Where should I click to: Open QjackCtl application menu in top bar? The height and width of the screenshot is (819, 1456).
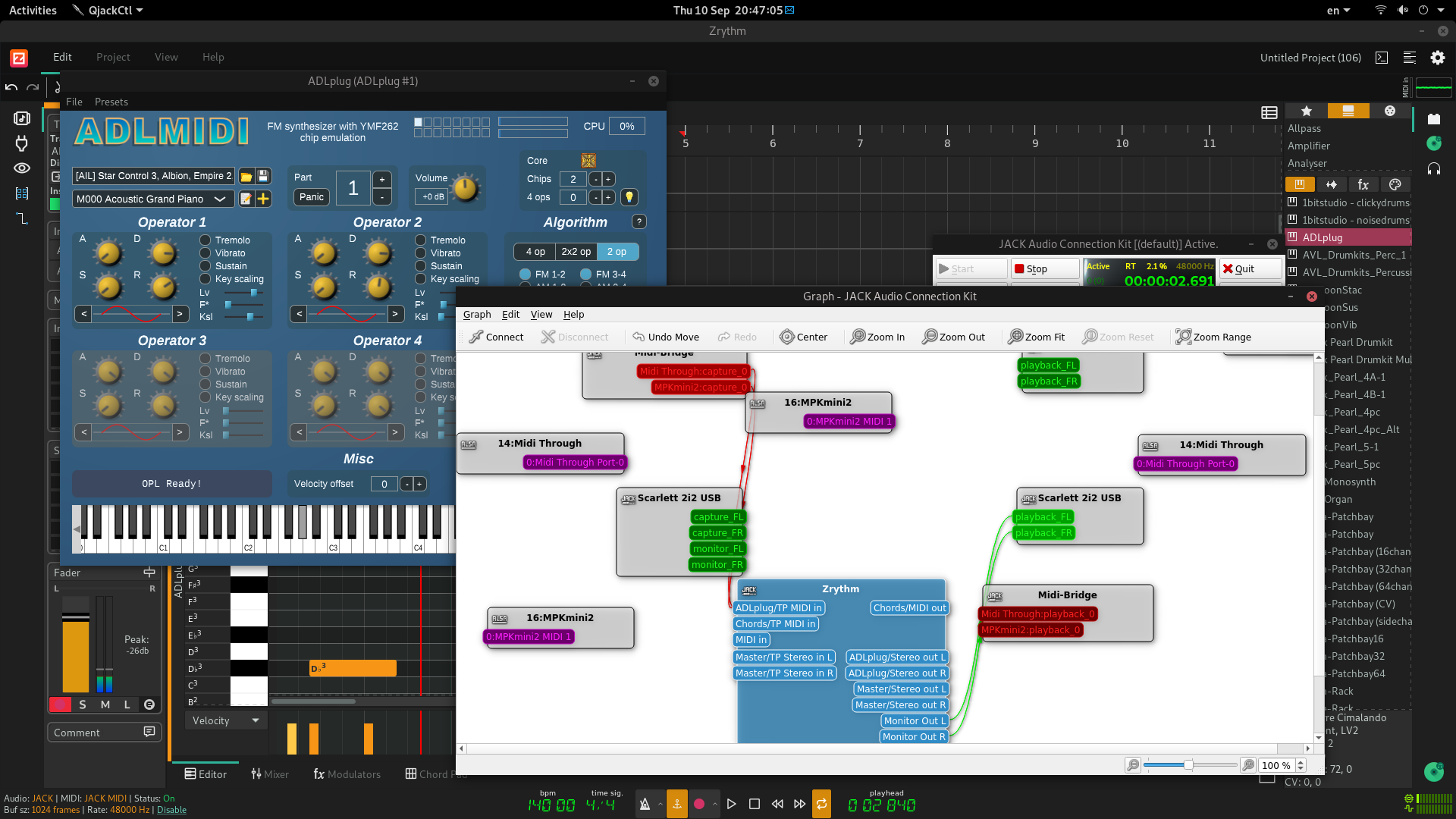pos(110,10)
